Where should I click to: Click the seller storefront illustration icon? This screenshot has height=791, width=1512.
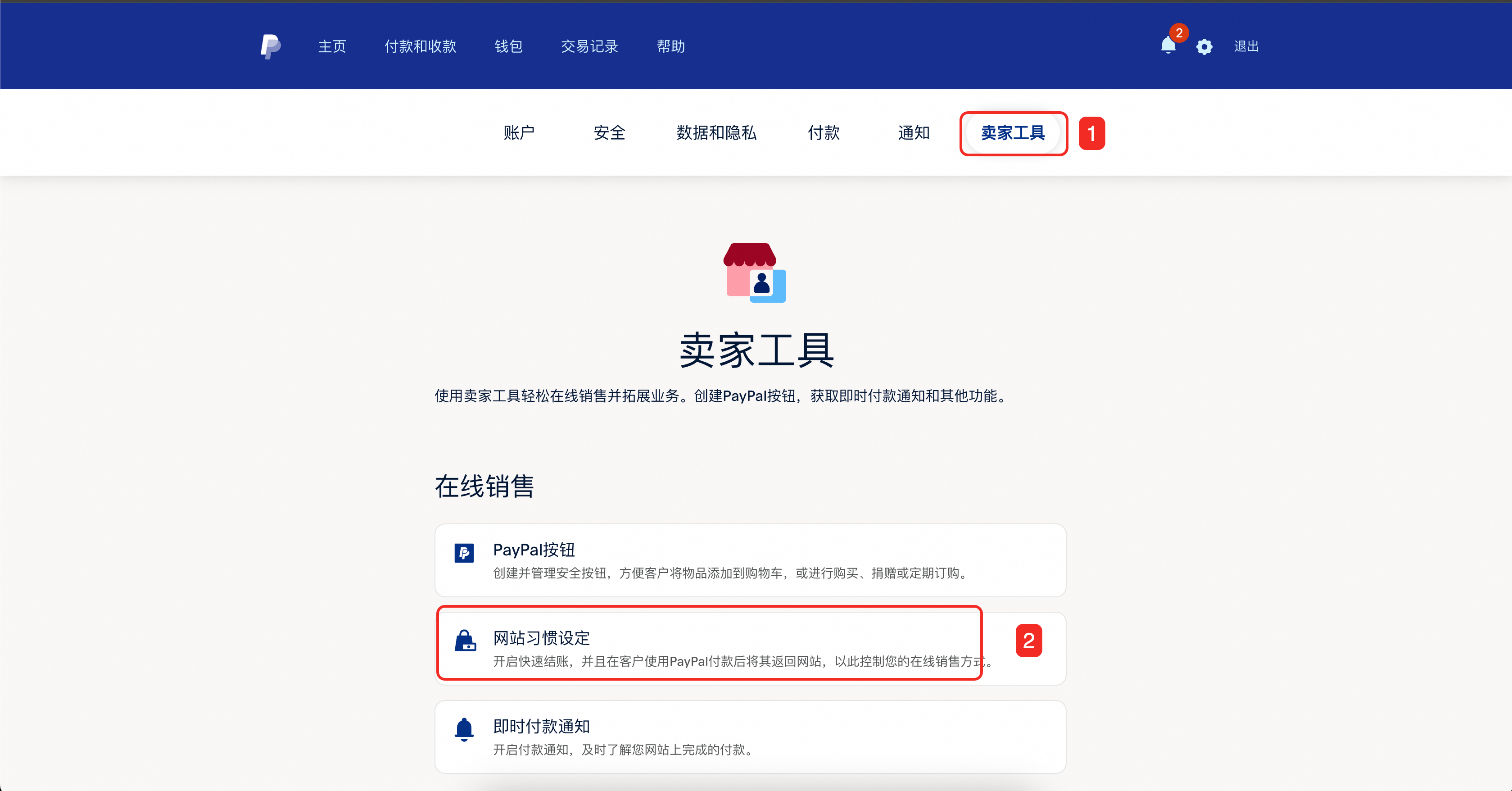click(x=755, y=273)
